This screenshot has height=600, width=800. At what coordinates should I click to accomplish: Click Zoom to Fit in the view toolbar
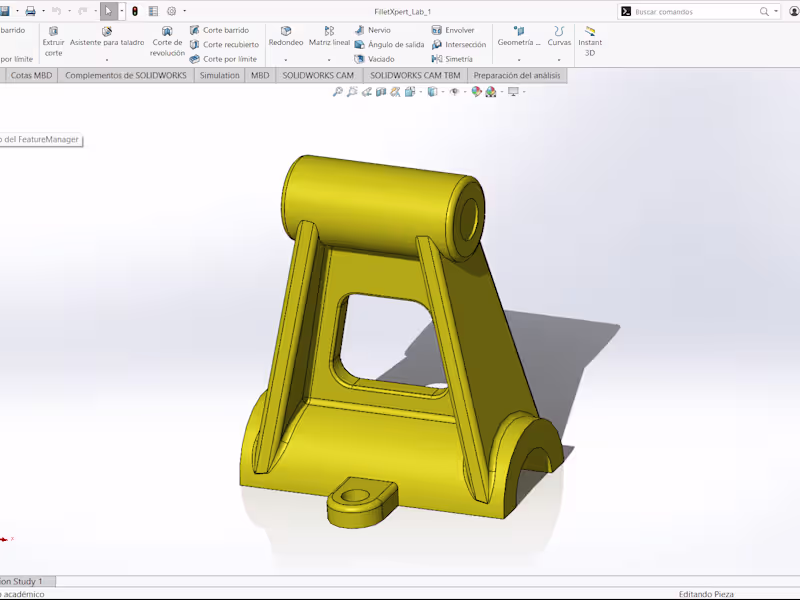(x=338, y=92)
